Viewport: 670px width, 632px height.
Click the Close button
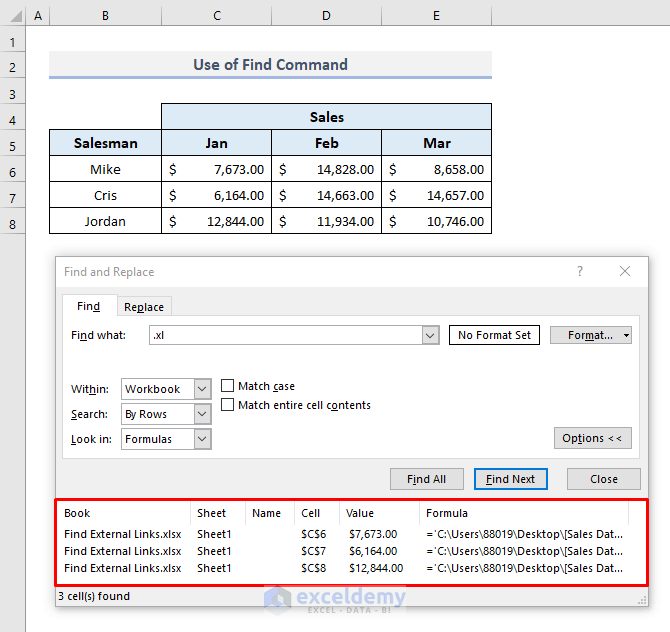point(604,479)
